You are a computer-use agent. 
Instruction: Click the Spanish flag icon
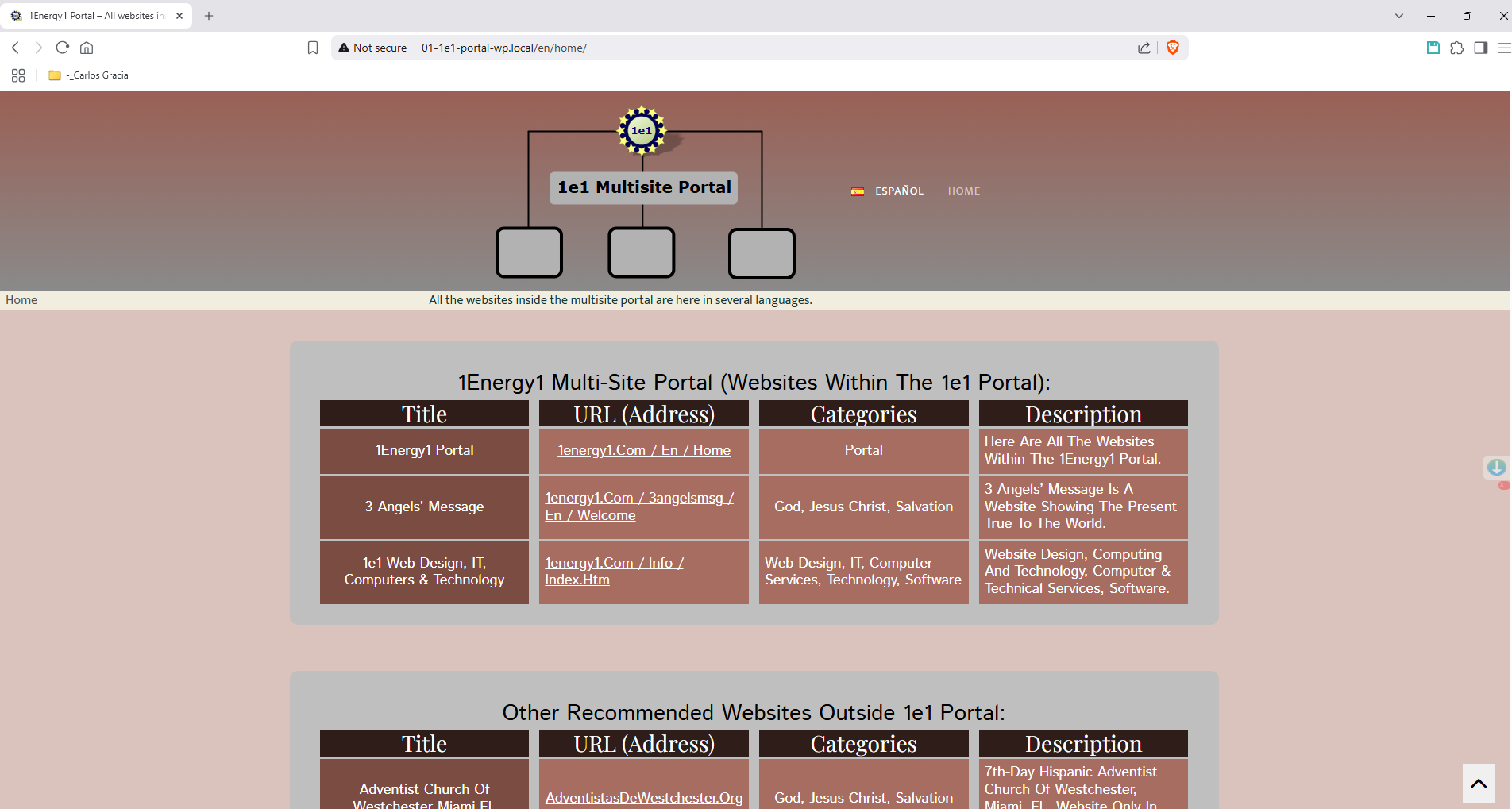click(x=858, y=191)
